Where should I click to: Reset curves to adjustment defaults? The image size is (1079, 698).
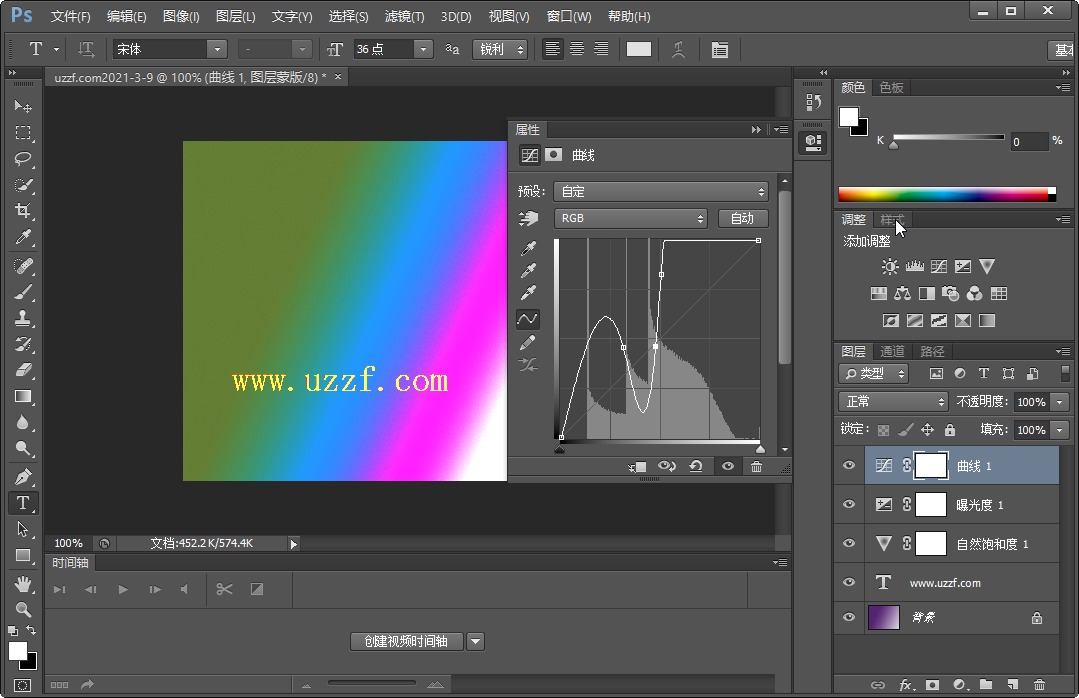coord(696,466)
